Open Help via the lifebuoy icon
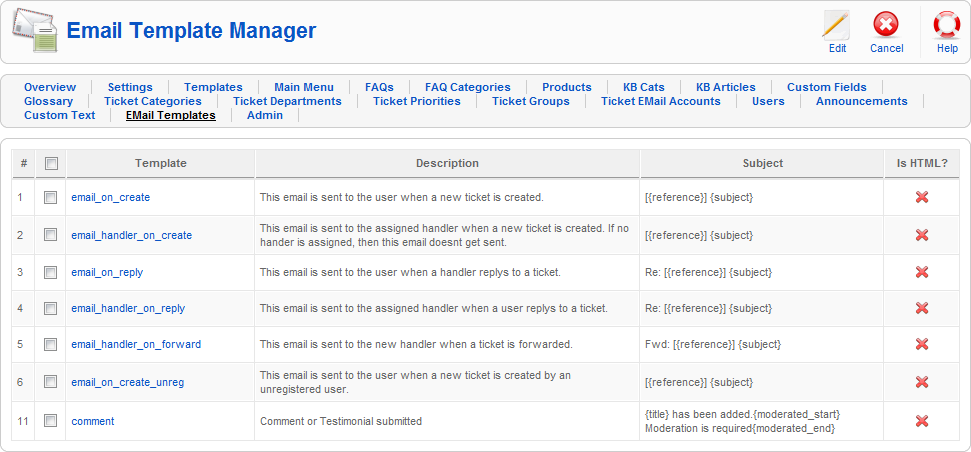The height and width of the screenshot is (452, 971). 946,26
